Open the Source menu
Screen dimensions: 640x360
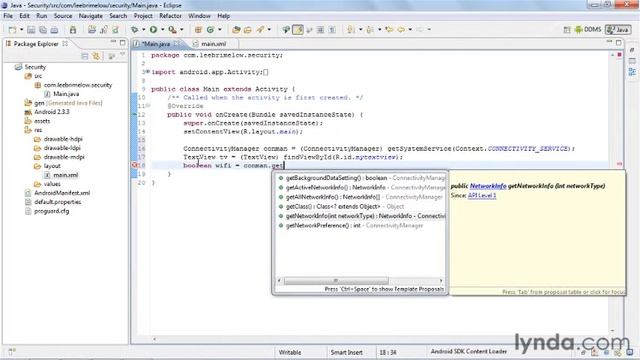tap(63, 16)
